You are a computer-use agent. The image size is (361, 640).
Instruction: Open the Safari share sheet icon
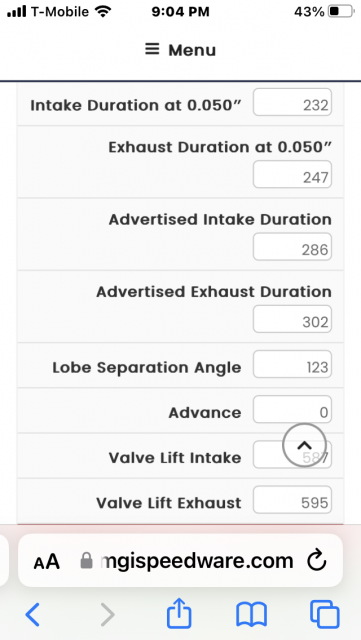[x=179, y=612]
